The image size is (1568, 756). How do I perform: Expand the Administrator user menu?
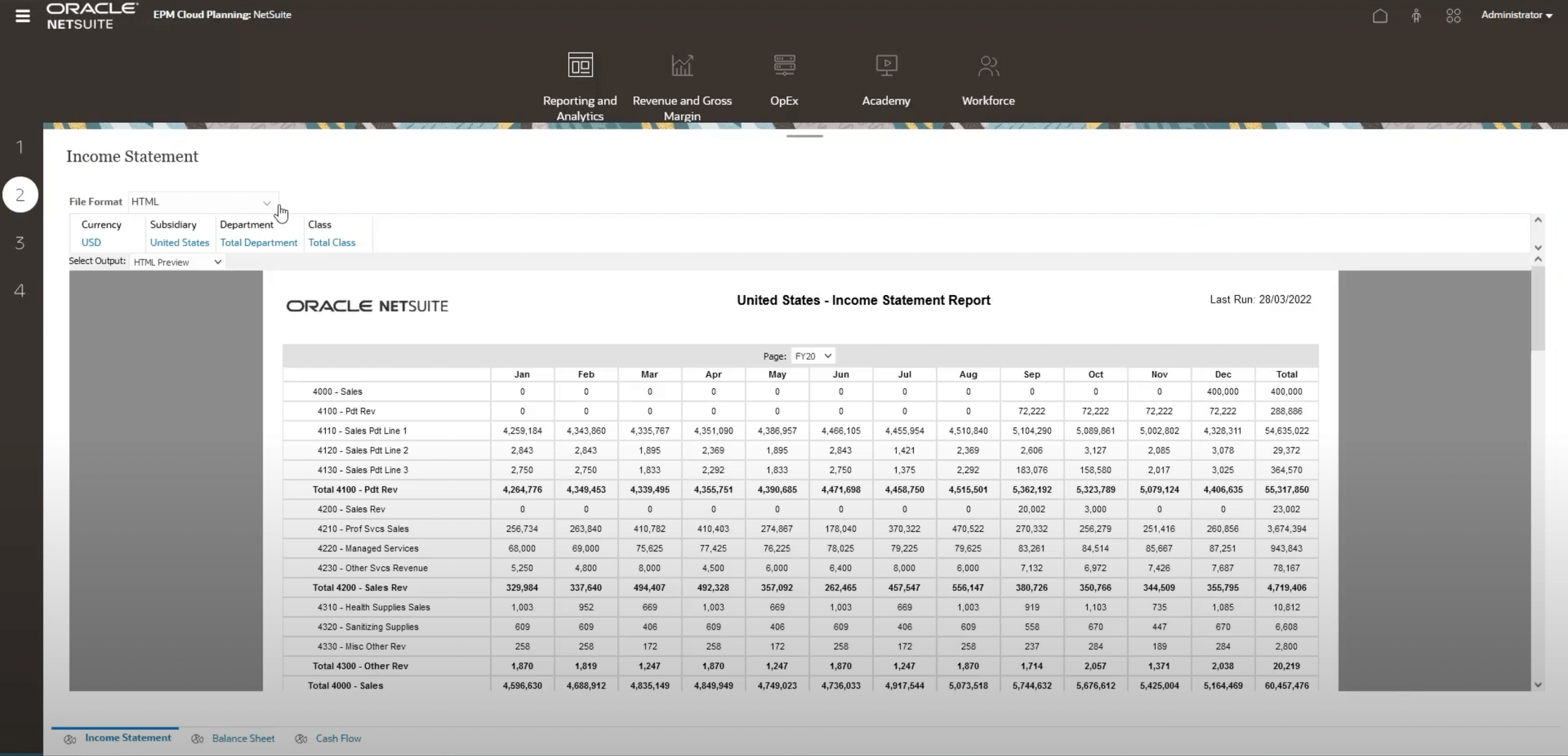point(1516,15)
